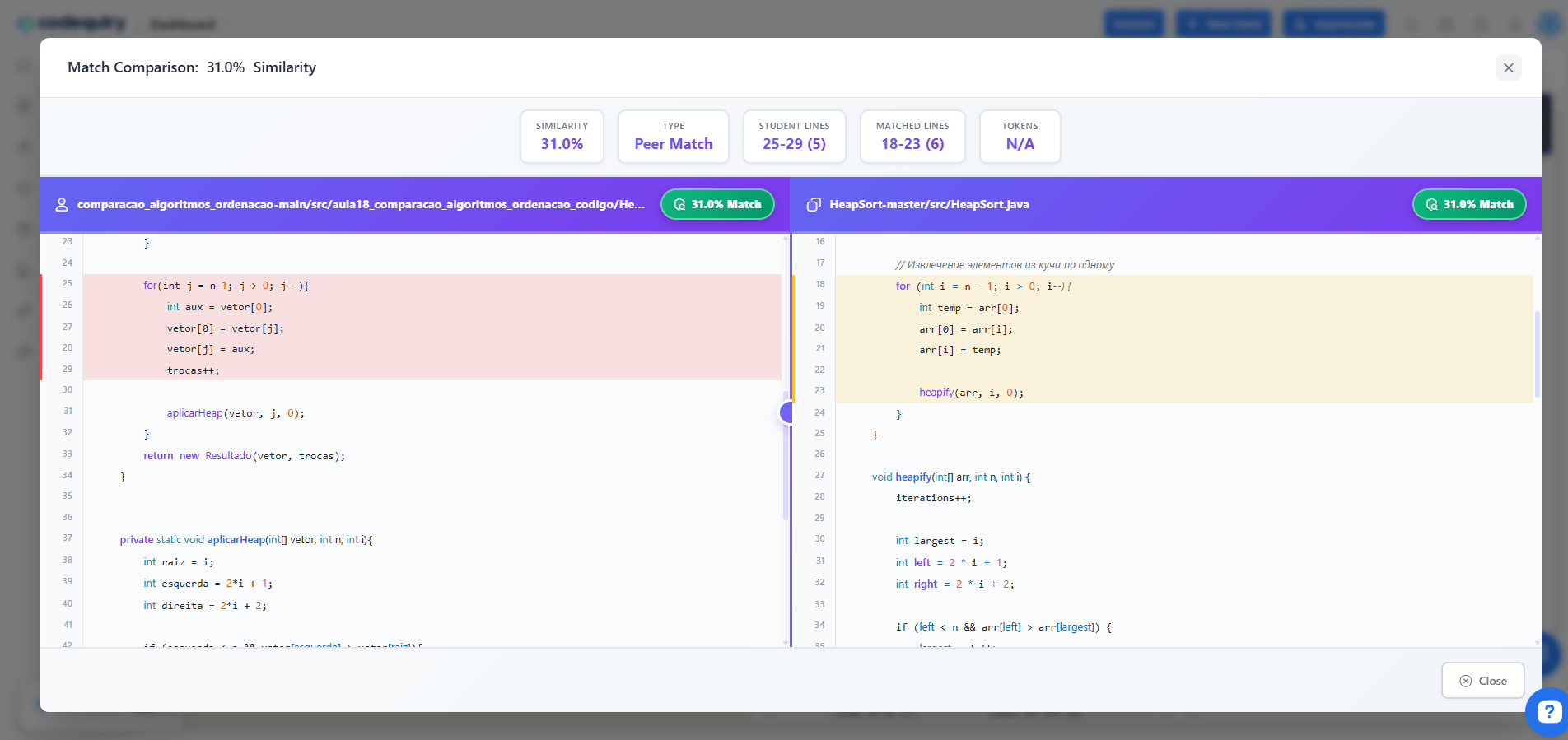Click 'int direita = 2*i + 2;' line

pos(205,606)
